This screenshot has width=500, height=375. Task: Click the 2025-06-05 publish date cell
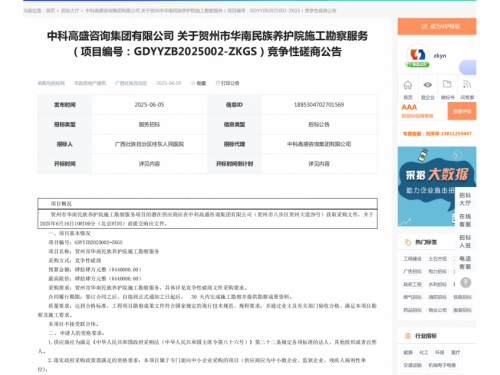click(149, 105)
